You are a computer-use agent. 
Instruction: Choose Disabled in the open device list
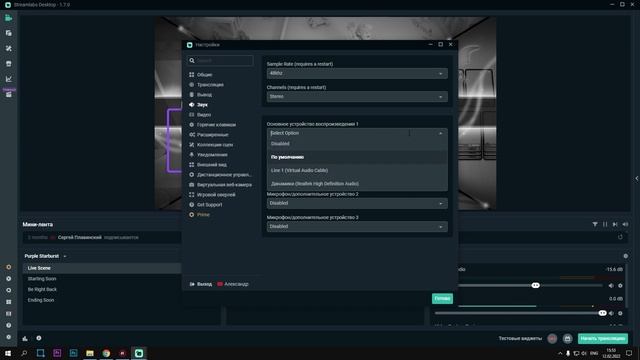(357, 144)
